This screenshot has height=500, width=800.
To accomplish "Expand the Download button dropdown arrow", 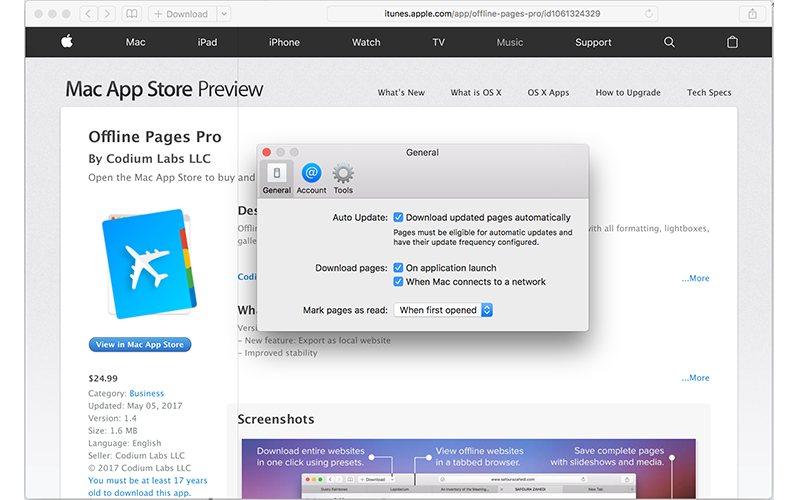I will point(224,14).
